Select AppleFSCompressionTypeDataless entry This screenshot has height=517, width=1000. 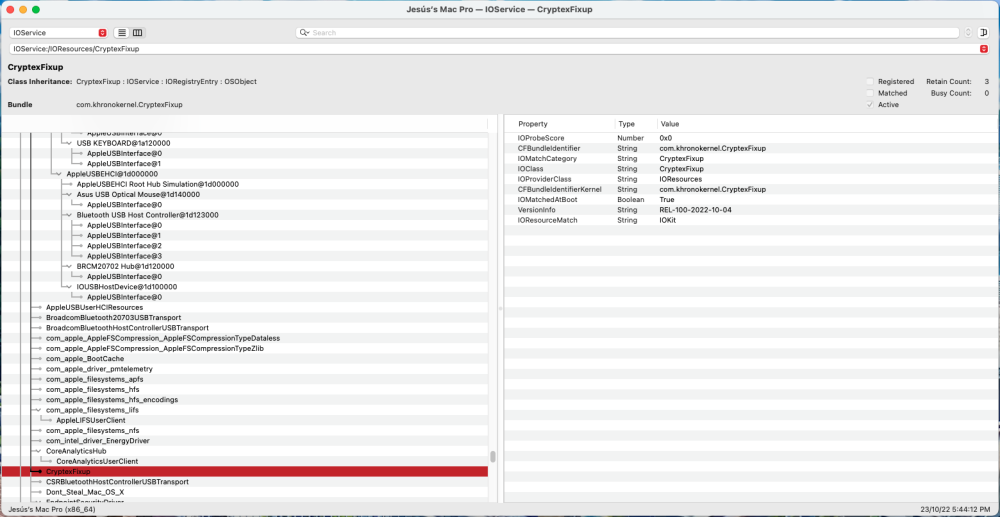163,338
